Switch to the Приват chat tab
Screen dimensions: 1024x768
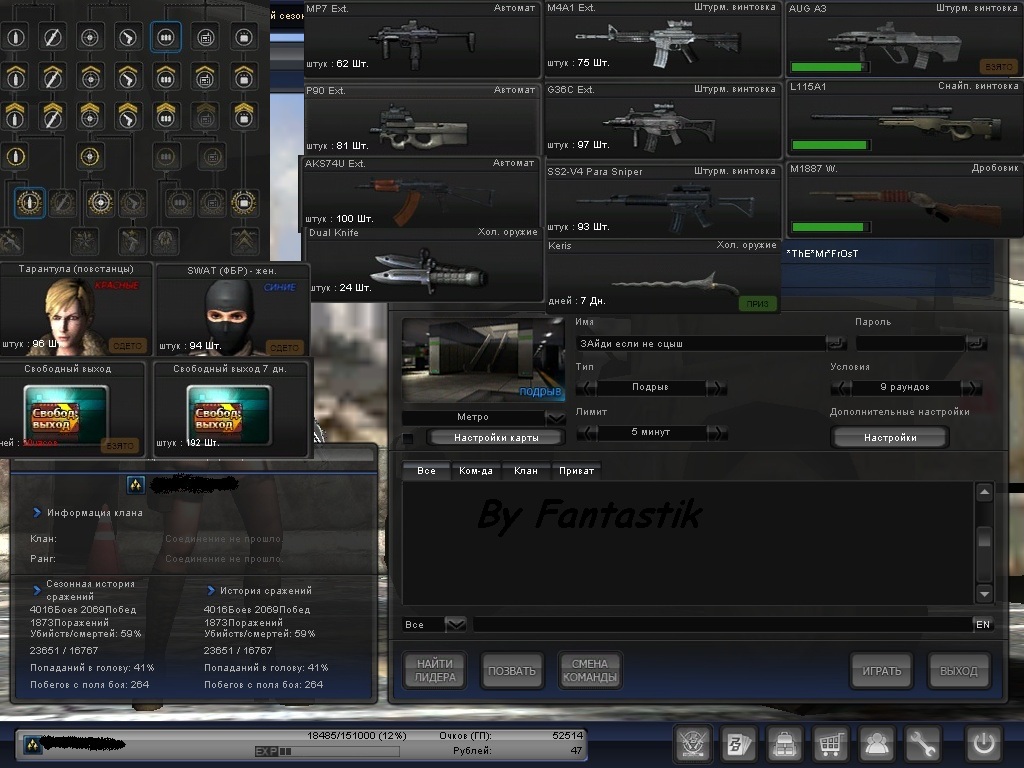coord(577,471)
